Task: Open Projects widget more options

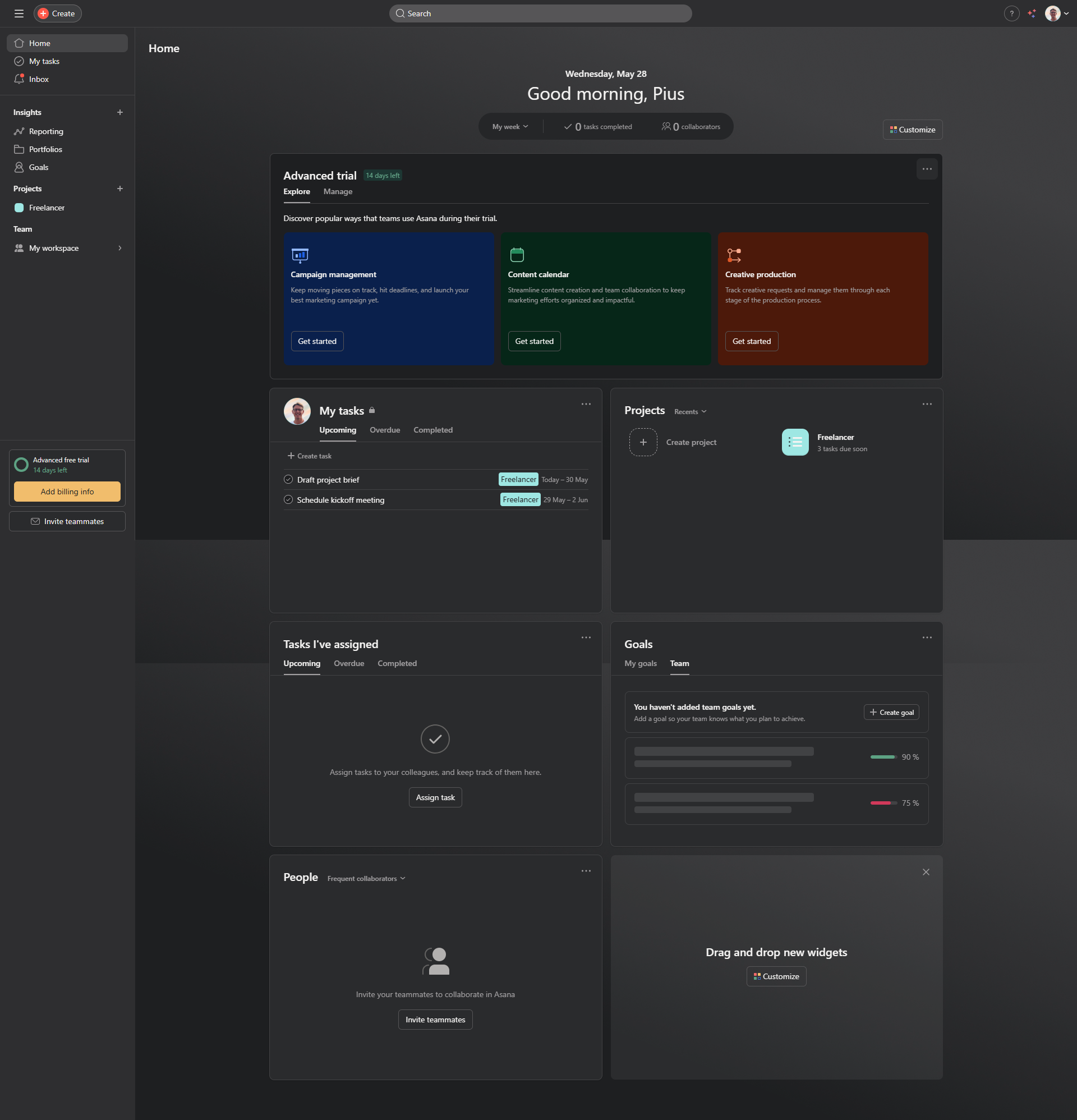Action: [x=927, y=404]
